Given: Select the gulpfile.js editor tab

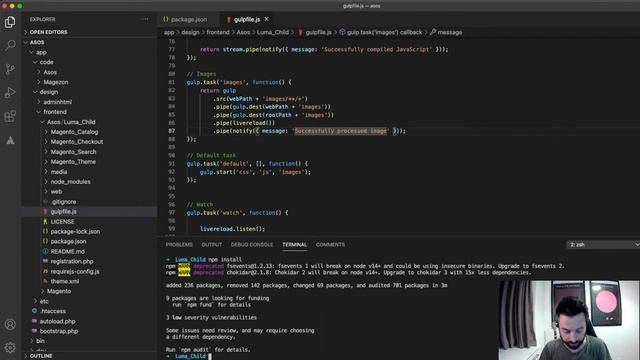Looking at the screenshot, I should [x=247, y=19].
